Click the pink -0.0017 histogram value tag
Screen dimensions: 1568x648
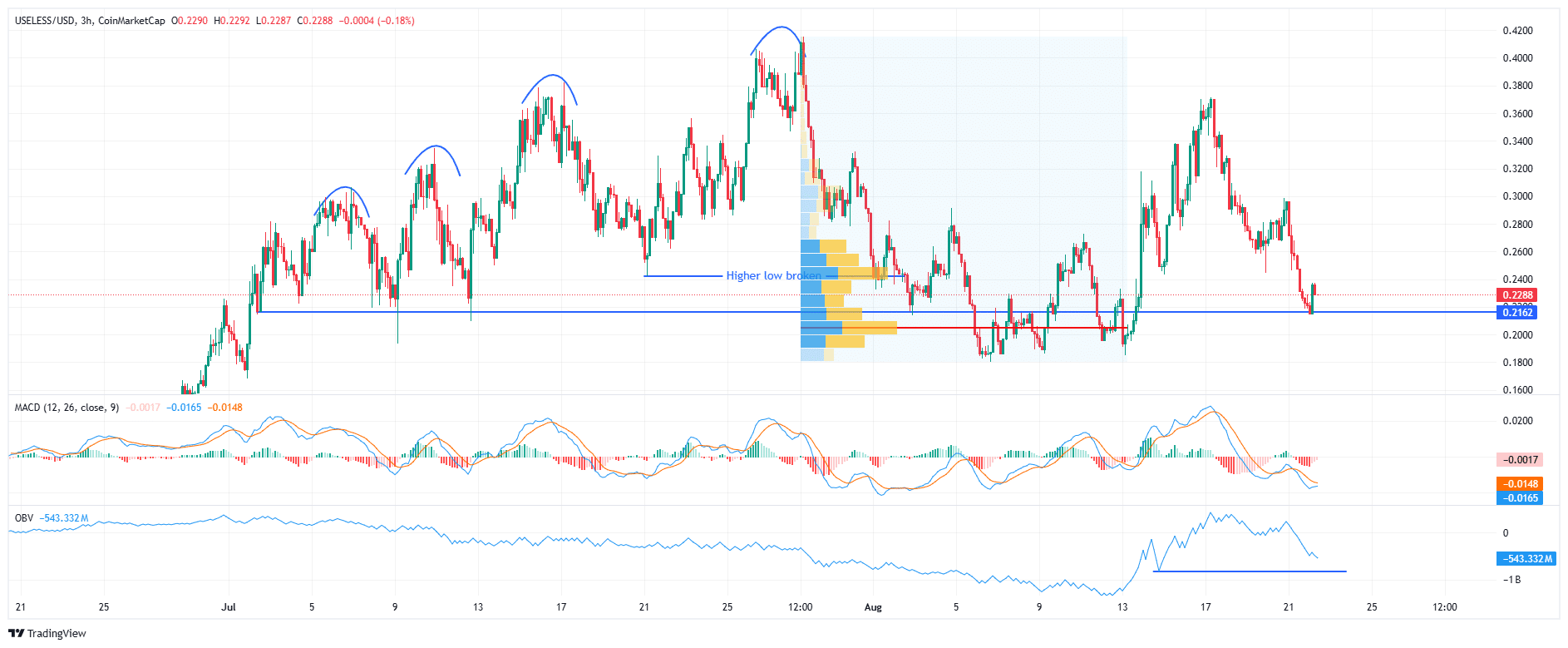pyautogui.click(x=1520, y=460)
